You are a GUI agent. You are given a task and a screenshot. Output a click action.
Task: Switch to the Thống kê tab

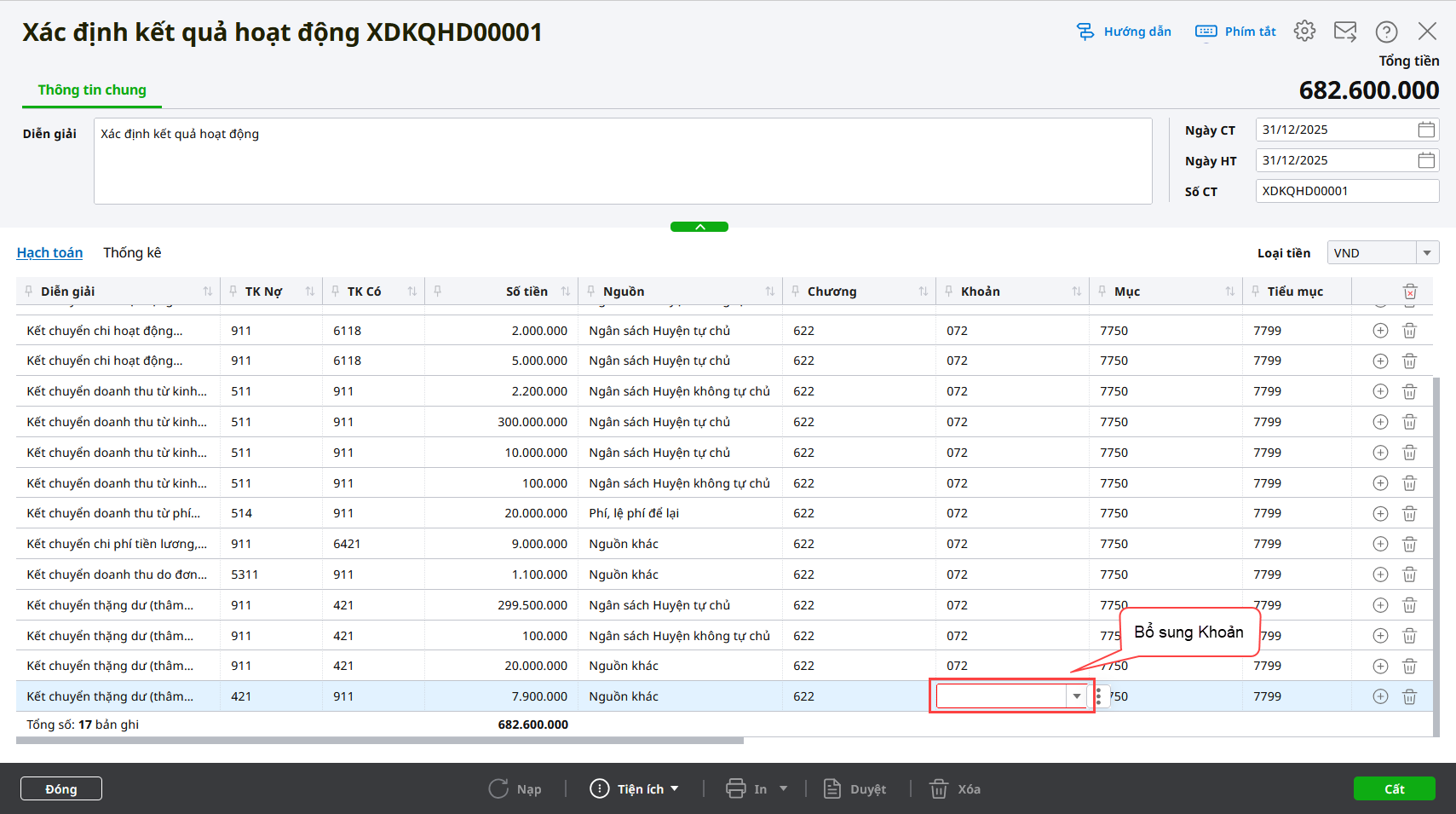click(132, 253)
